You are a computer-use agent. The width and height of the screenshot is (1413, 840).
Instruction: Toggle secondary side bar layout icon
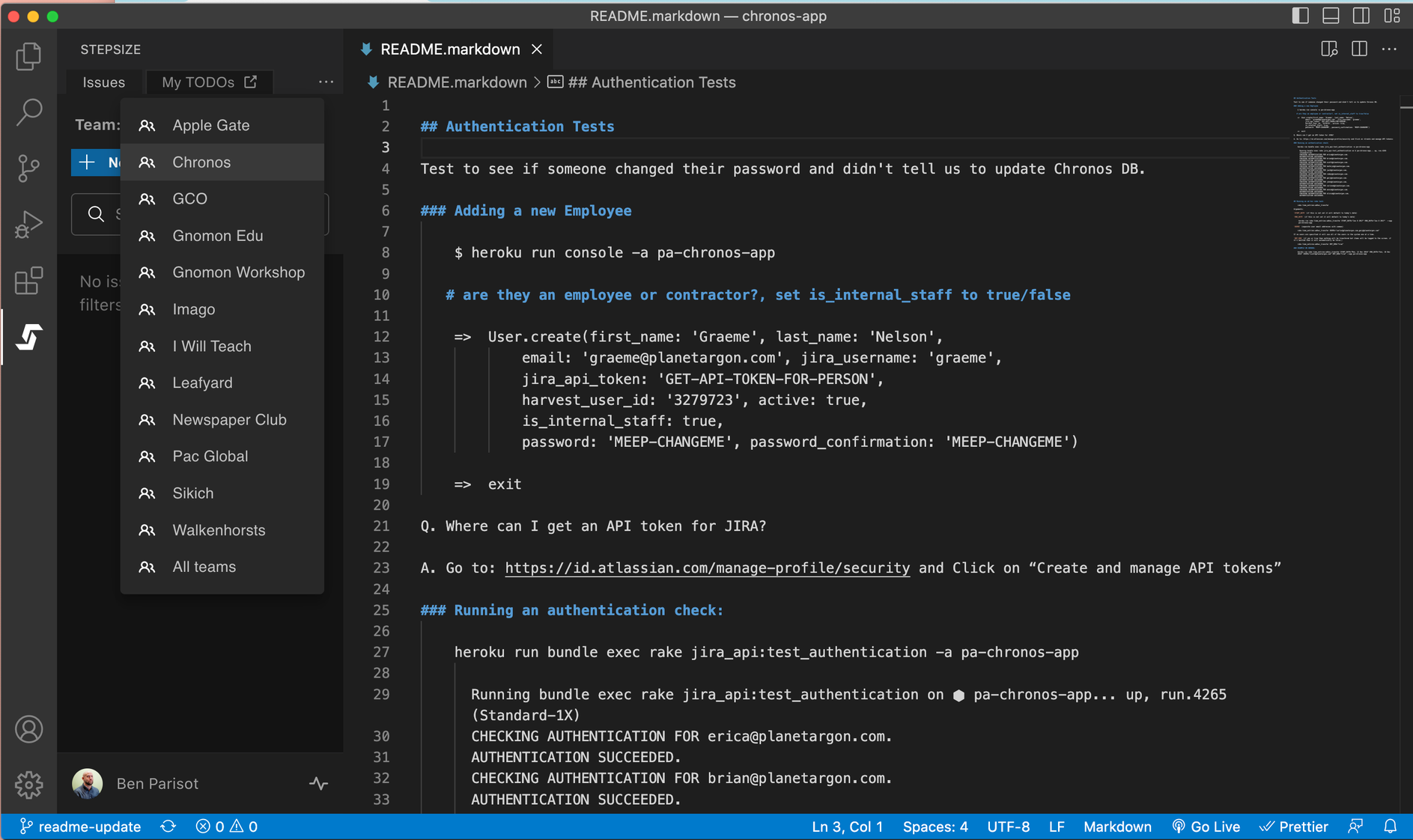tap(1361, 16)
